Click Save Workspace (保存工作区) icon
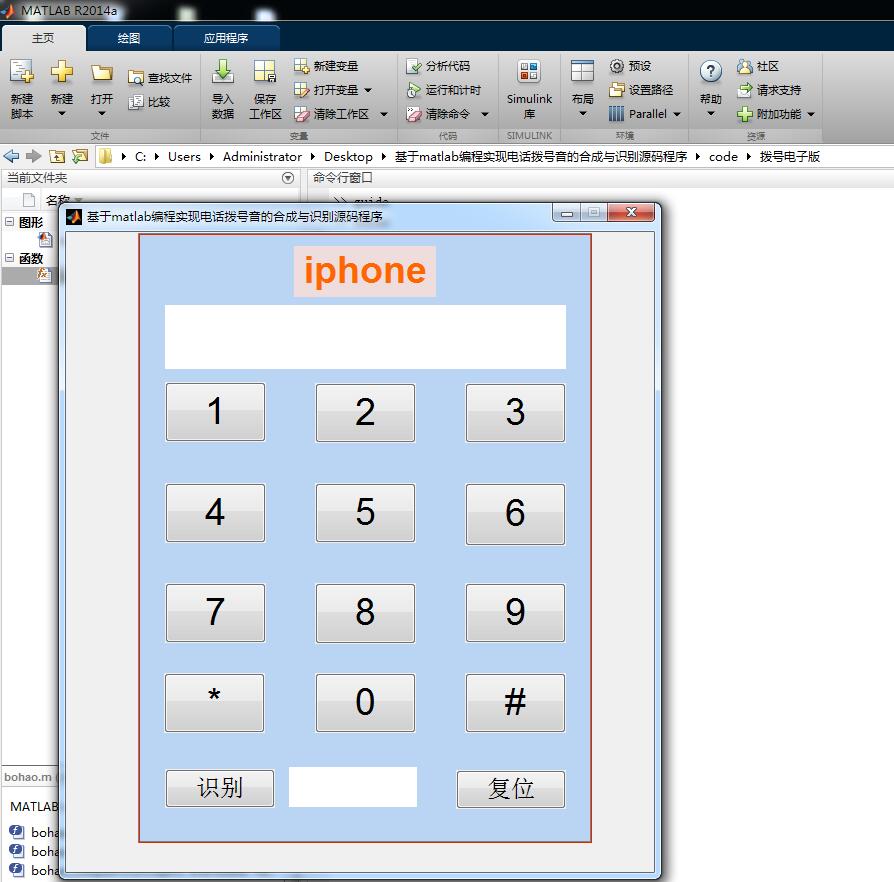 coord(265,72)
